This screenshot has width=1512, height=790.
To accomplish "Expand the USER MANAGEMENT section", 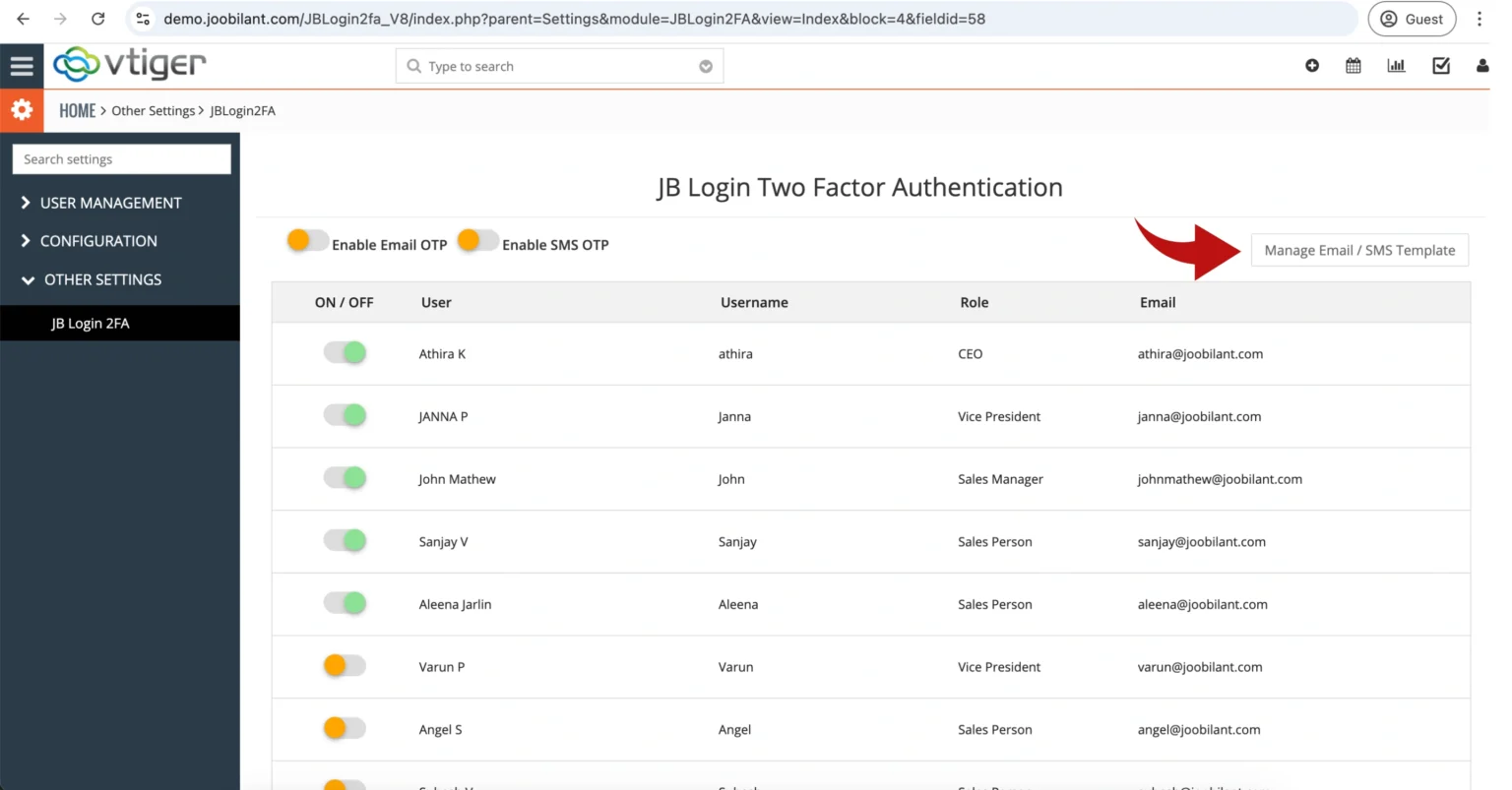I will click(110, 203).
